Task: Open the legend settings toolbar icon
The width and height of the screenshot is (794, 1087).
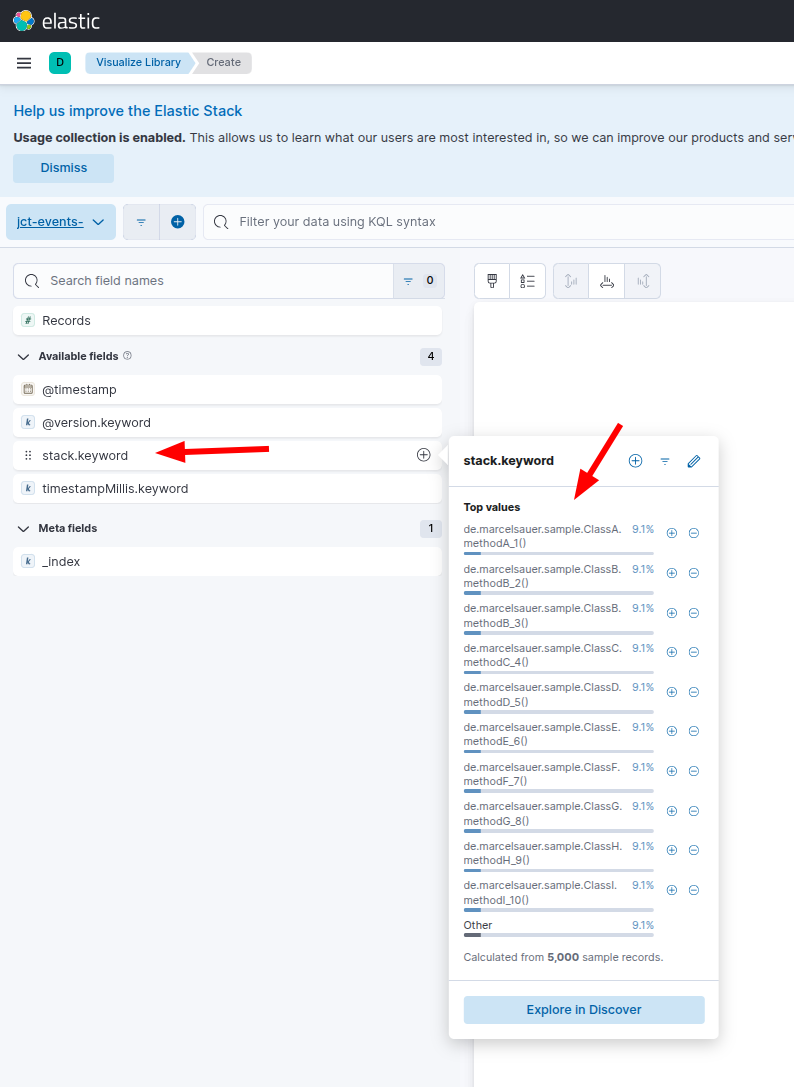Action: [x=528, y=281]
